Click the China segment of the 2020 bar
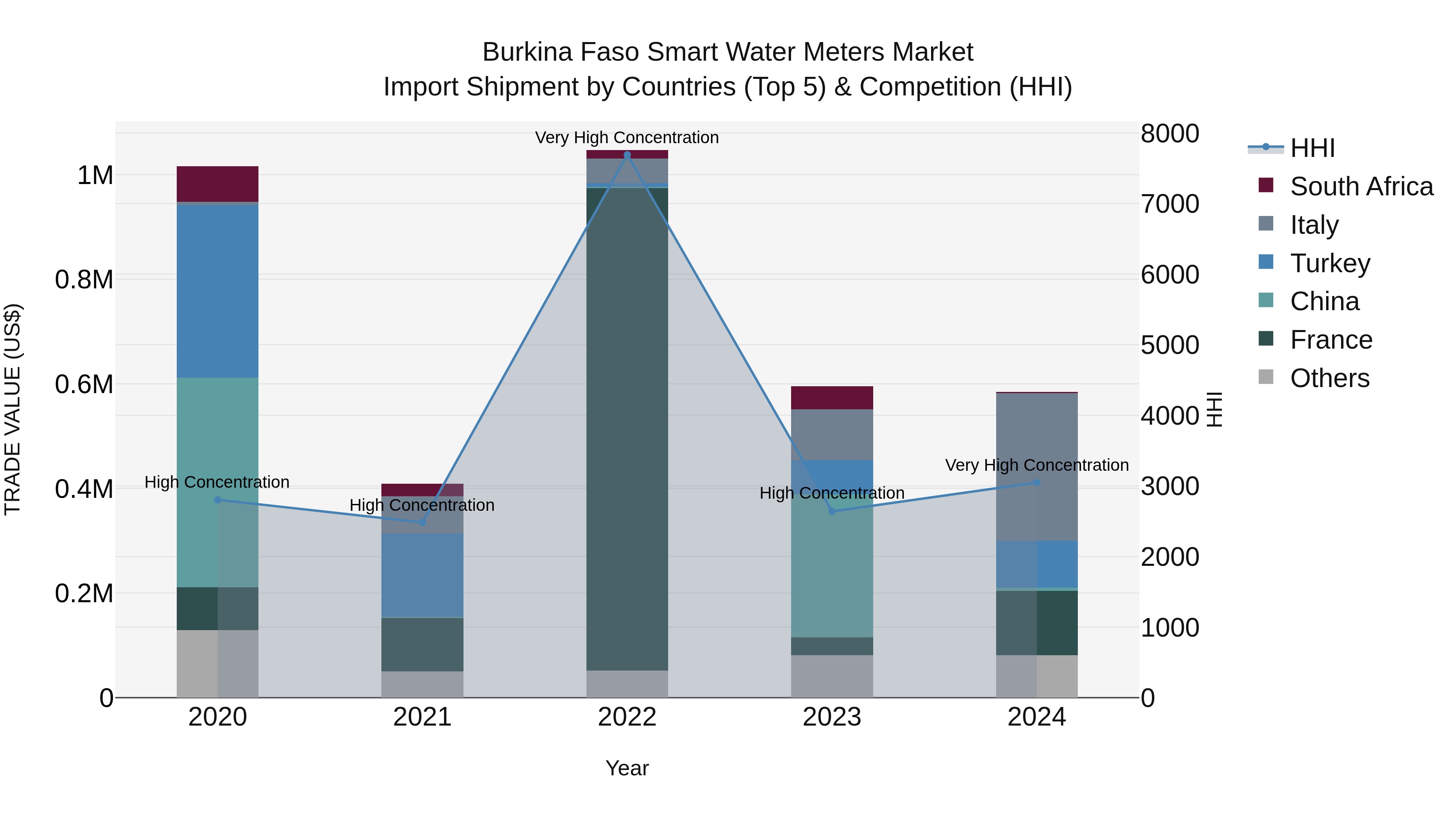This screenshot has height=819, width=1456. pos(218,482)
